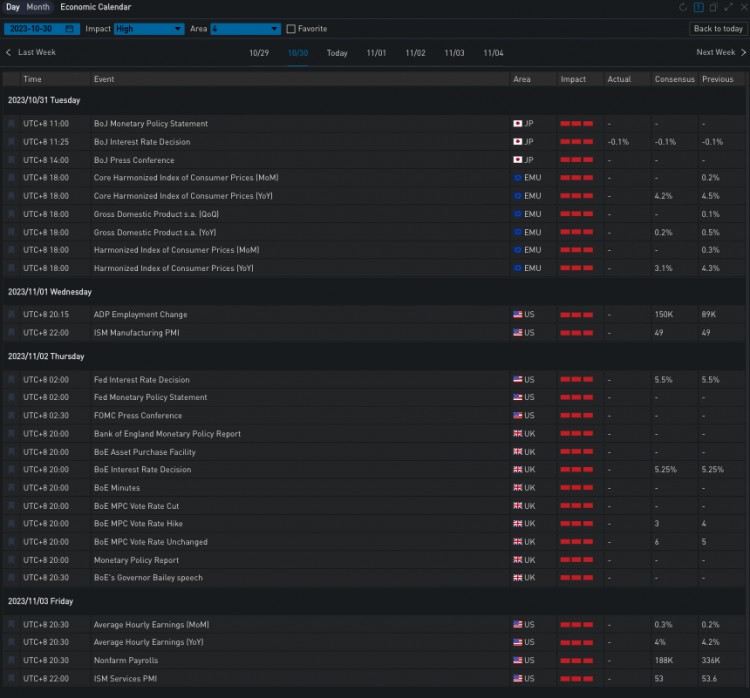This screenshot has height=698, width=750.
Task: Bookmark the Fed Interest Rate Decision event
Action: tap(12, 380)
